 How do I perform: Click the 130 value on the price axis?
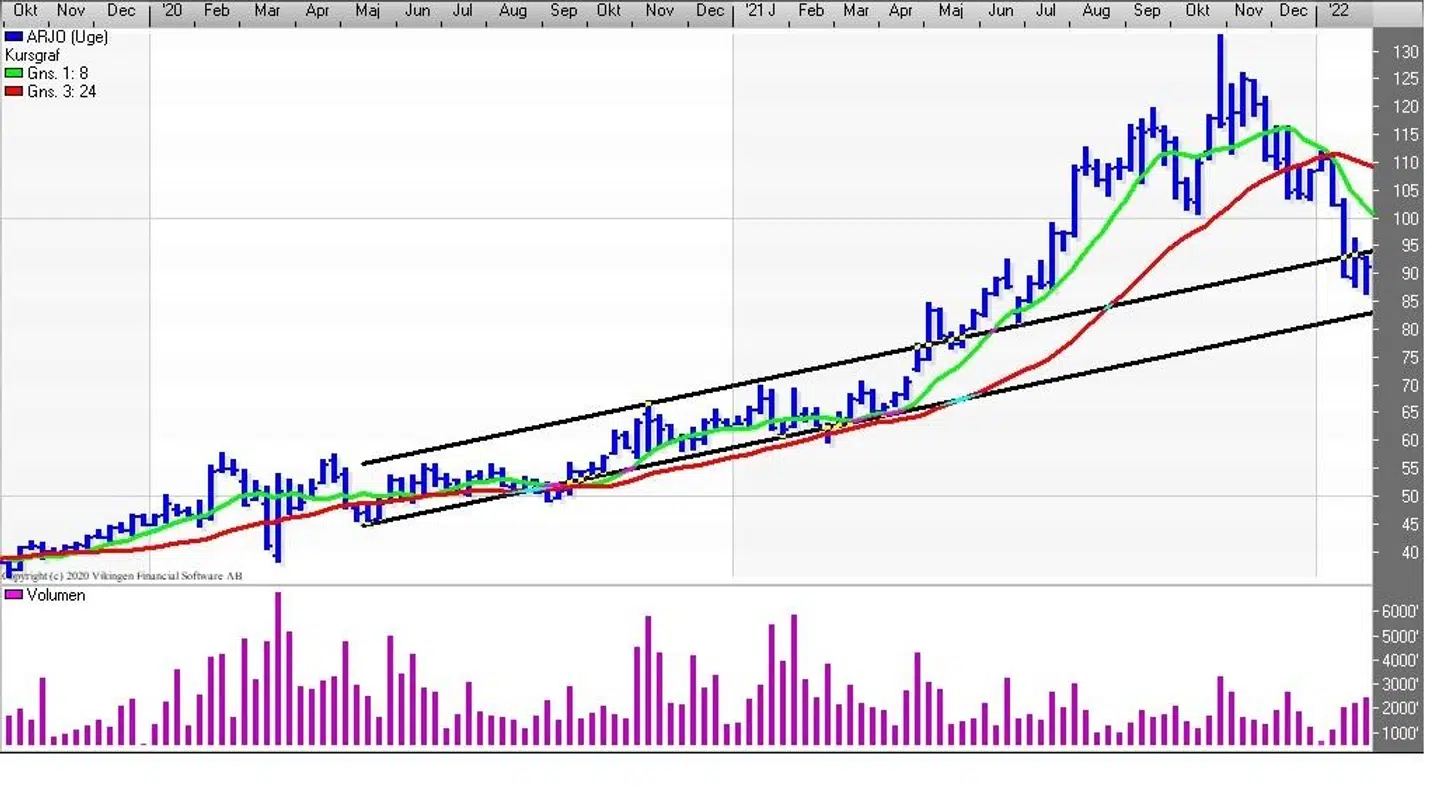(1408, 52)
